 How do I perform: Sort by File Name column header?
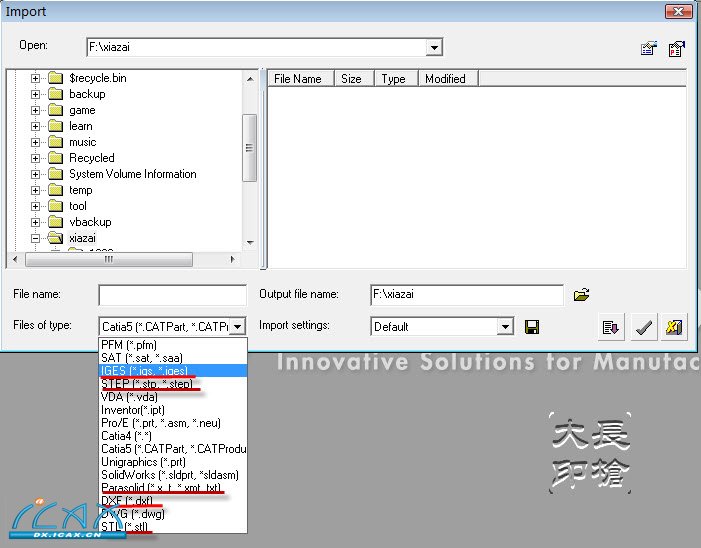301,79
